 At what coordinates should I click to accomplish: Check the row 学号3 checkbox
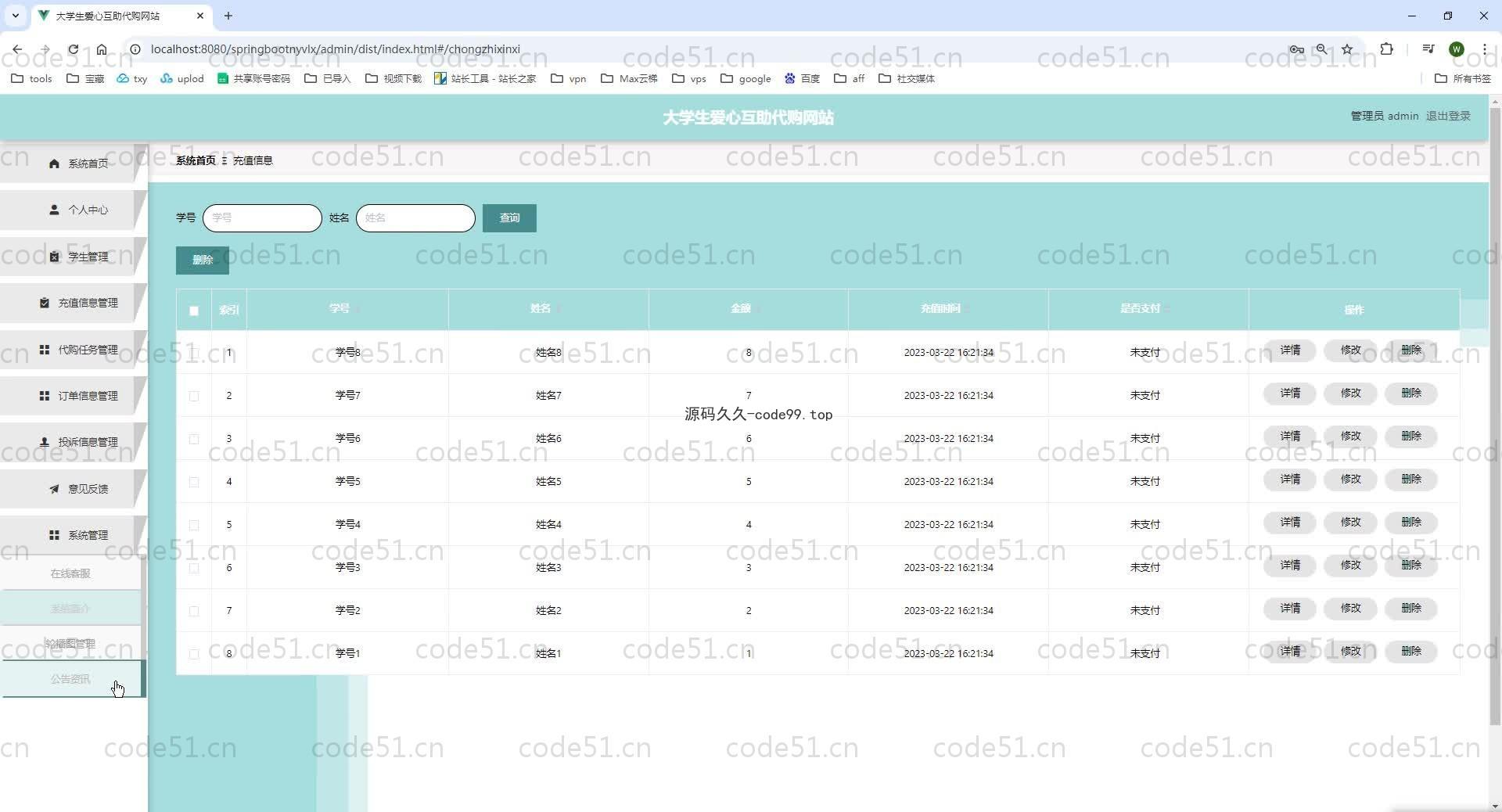click(194, 568)
